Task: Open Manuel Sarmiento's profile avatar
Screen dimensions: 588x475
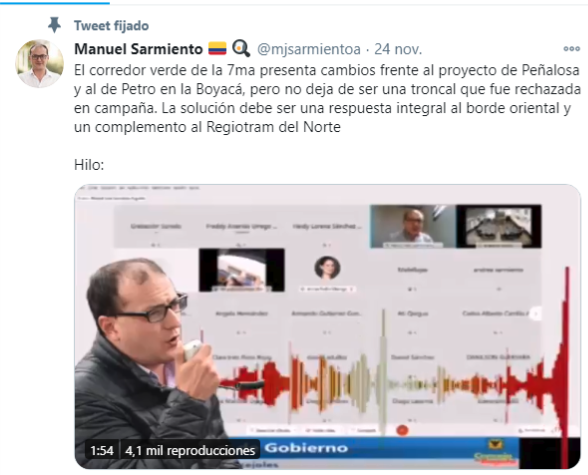Action: [x=39, y=63]
